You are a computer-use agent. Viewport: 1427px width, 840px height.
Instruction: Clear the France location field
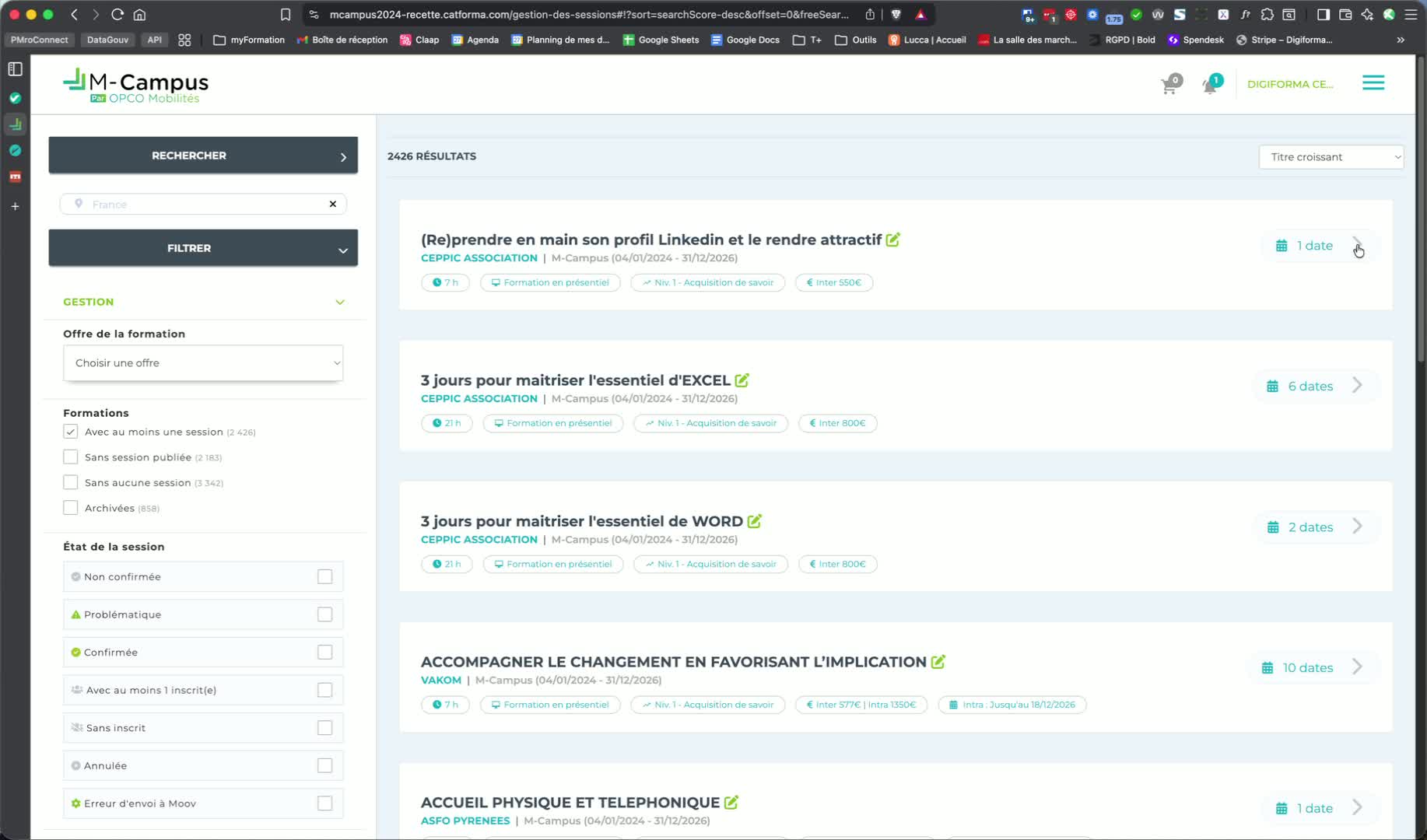(x=333, y=204)
